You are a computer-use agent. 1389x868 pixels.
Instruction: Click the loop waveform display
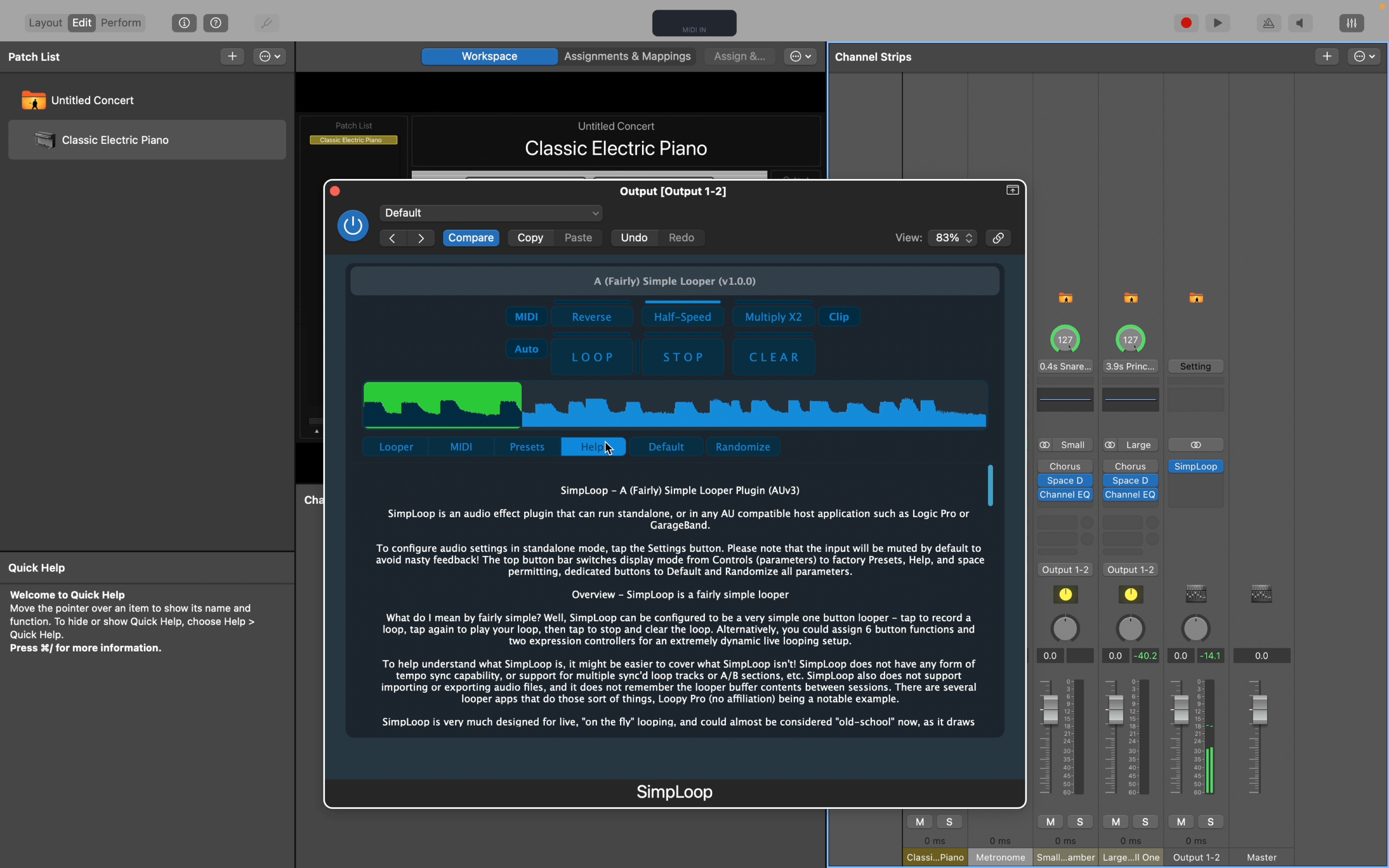point(675,405)
